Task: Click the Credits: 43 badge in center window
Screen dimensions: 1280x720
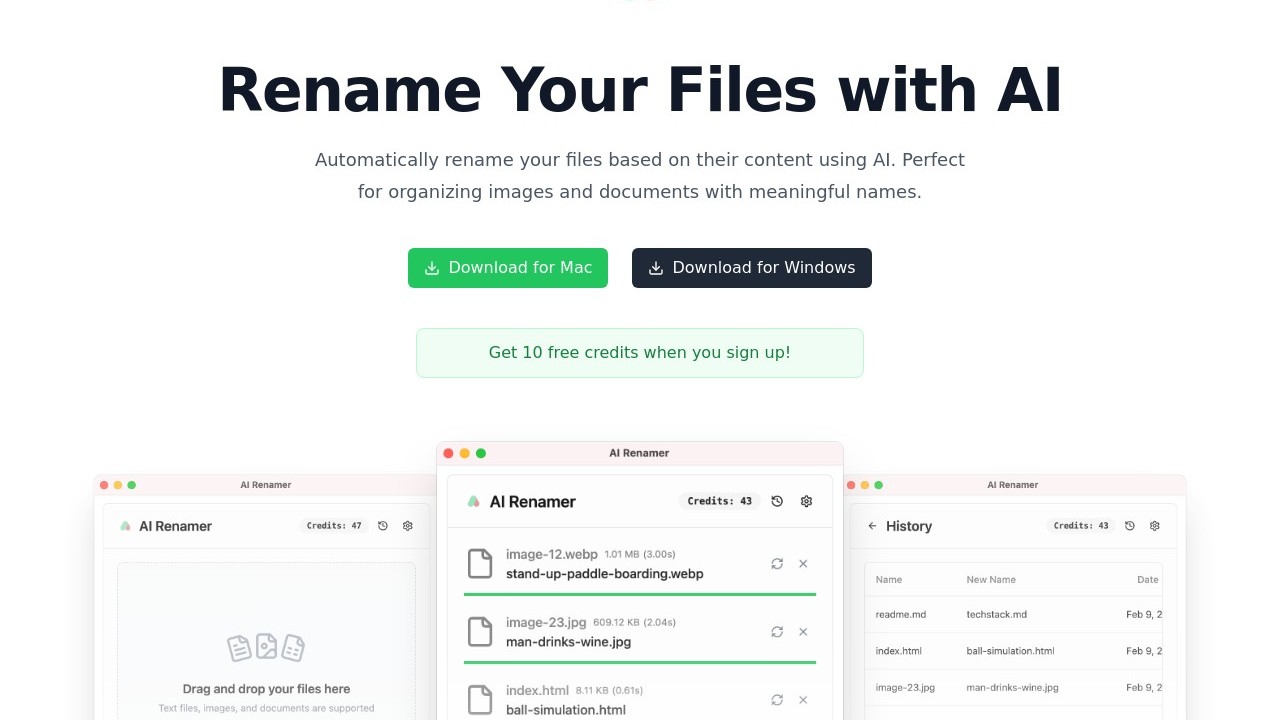Action: coord(720,501)
